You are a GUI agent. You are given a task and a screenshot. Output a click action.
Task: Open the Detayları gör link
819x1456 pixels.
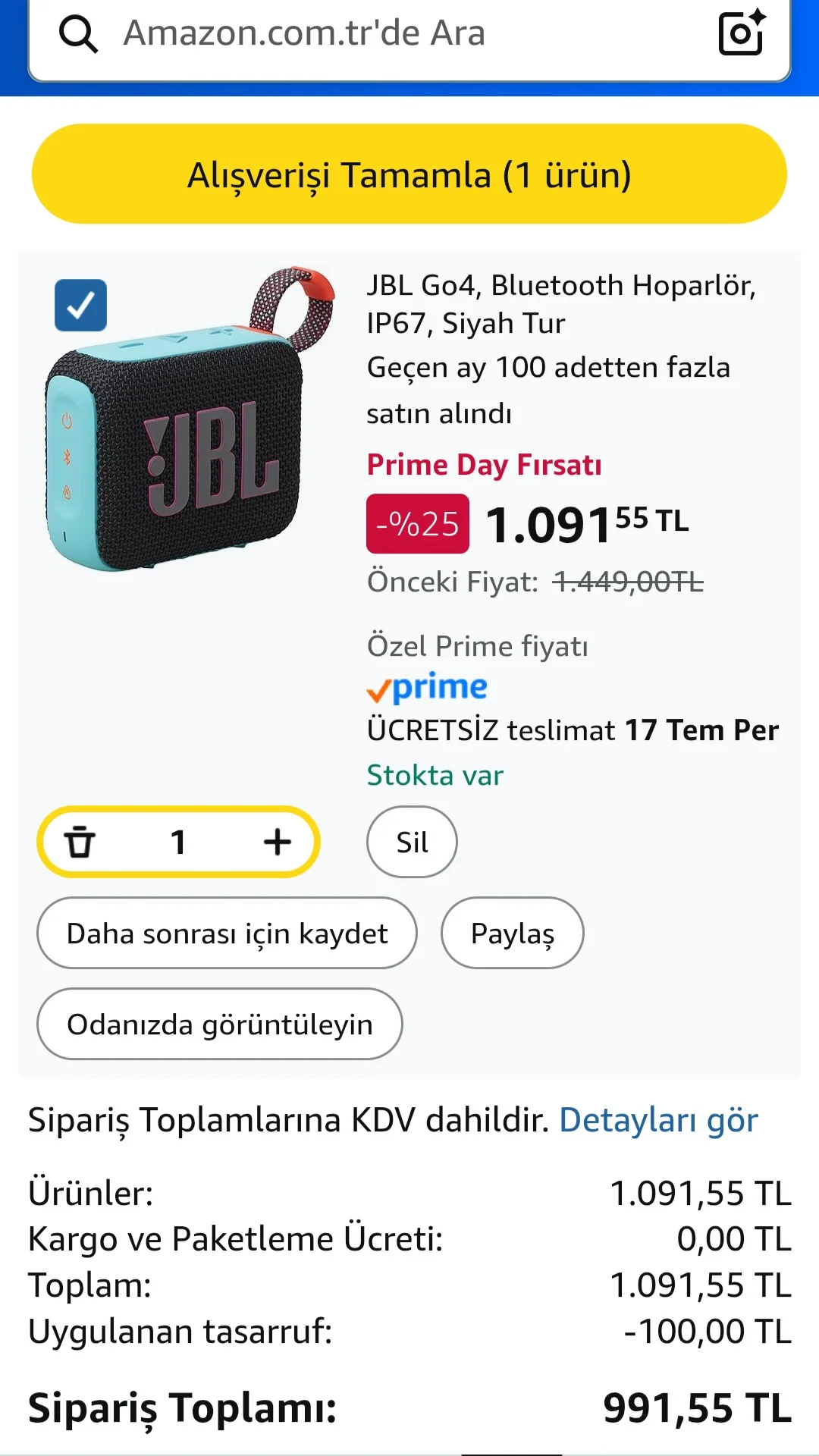tap(658, 1120)
